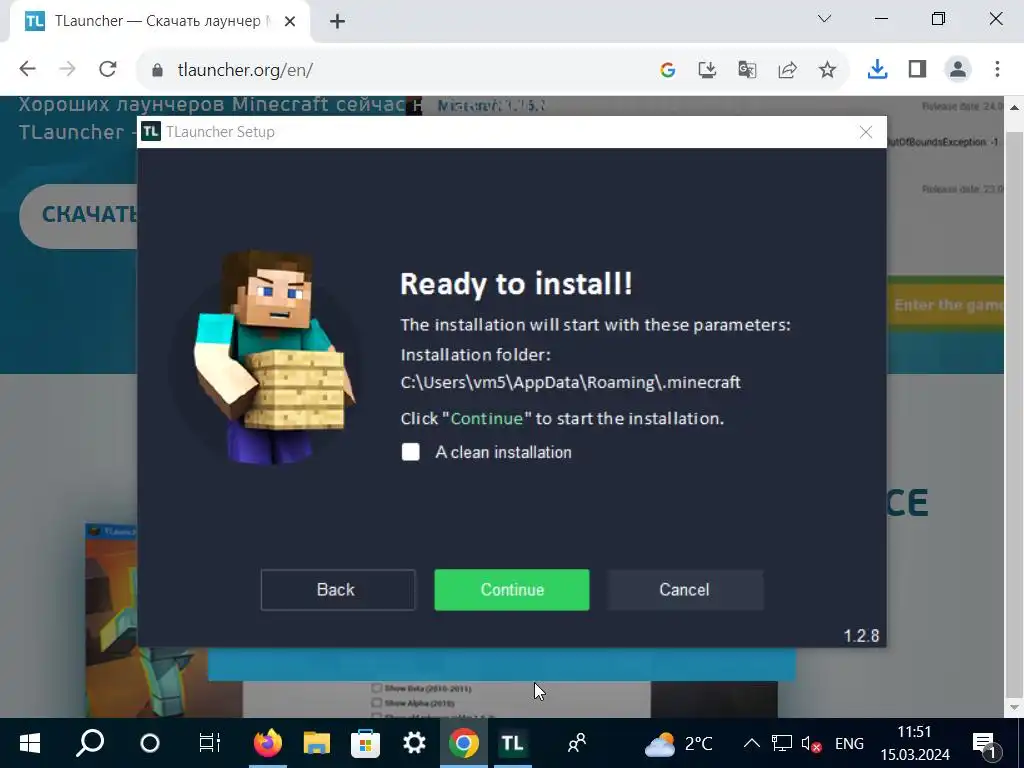Click the muted volume tray icon

tap(811, 743)
